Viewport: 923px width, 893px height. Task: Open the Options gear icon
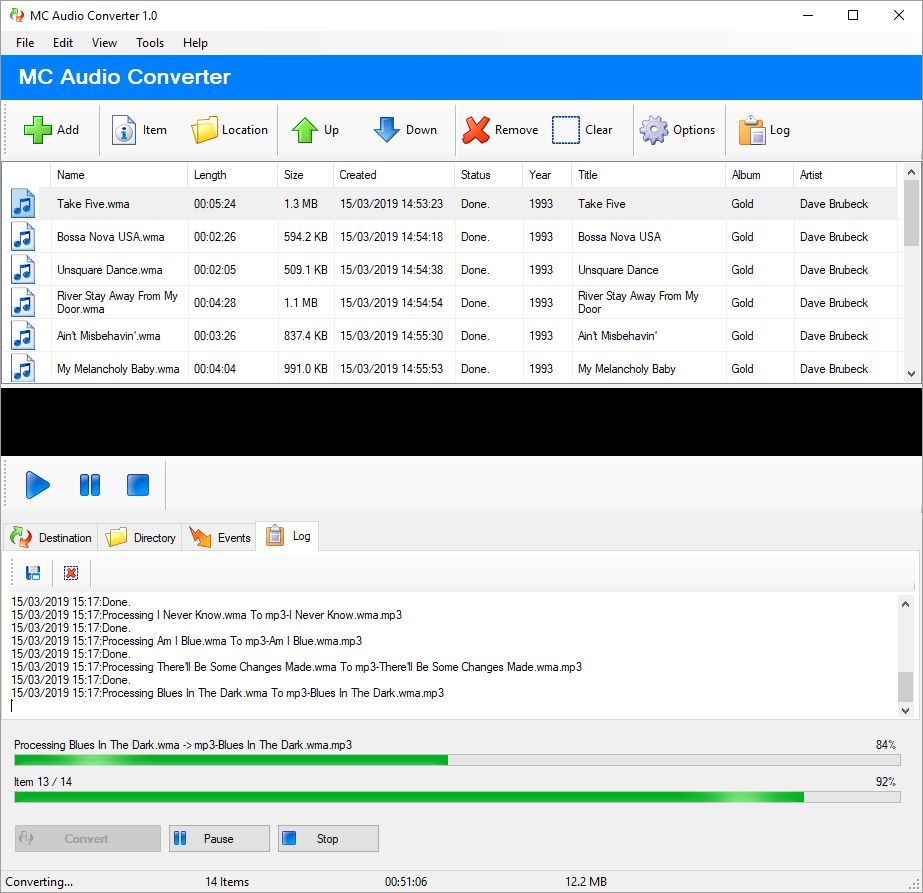[x=653, y=129]
